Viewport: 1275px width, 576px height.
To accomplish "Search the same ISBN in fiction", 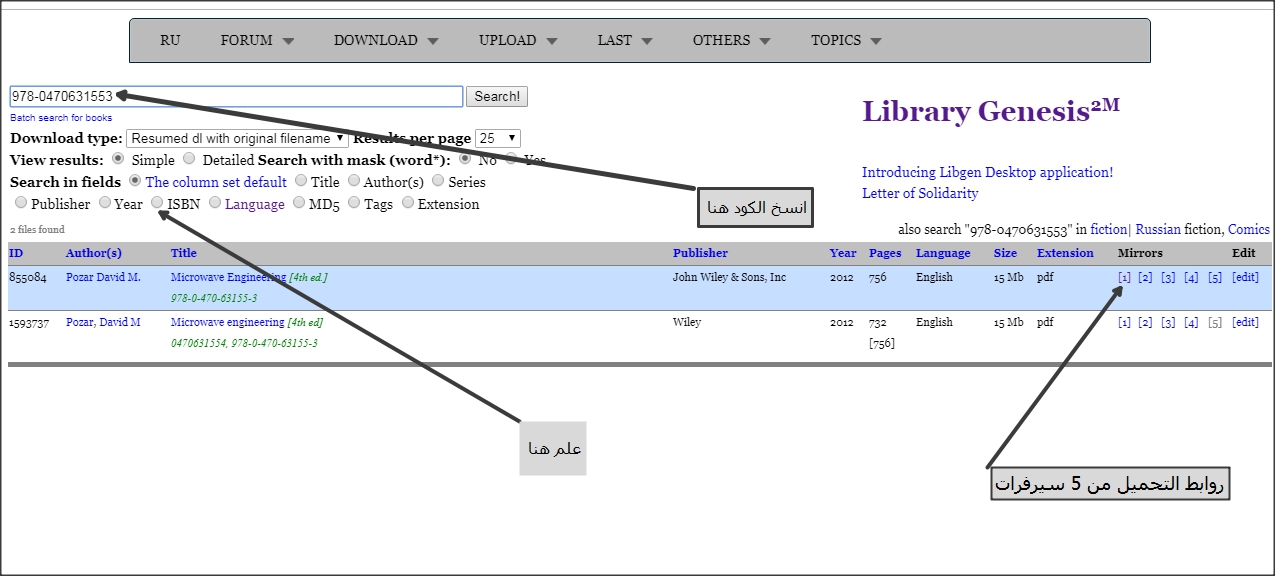I will pyautogui.click(x=1108, y=229).
